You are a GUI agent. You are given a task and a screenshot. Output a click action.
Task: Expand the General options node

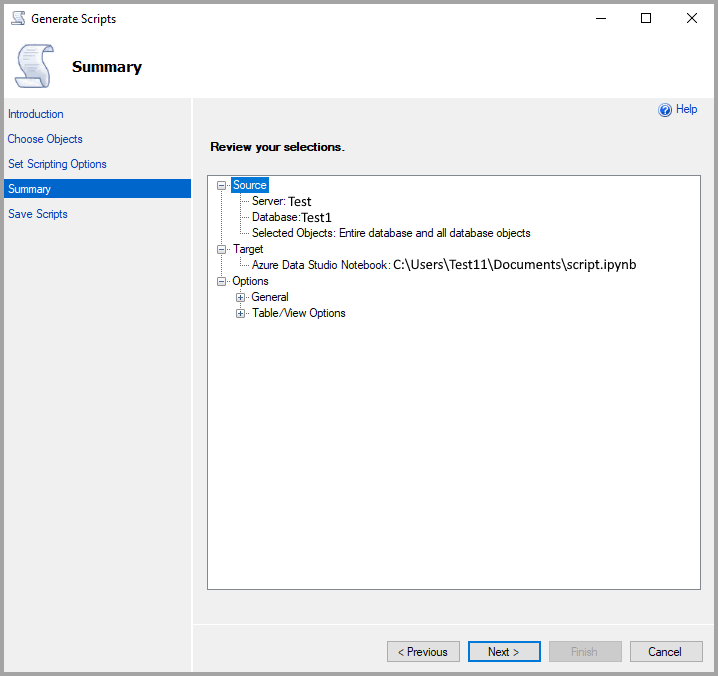pyautogui.click(x=241, y=297)
